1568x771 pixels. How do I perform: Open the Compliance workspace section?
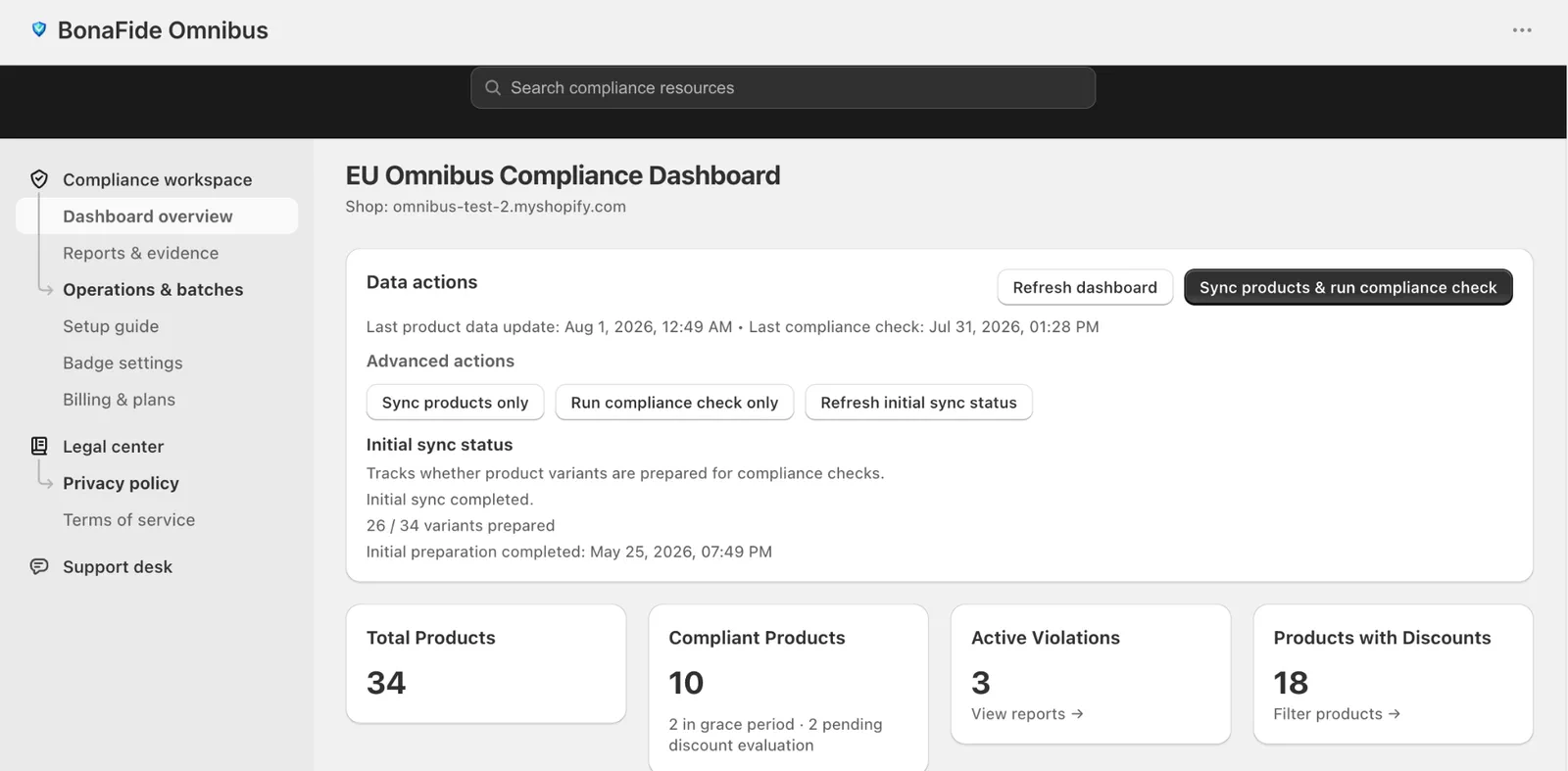[157, 179]
